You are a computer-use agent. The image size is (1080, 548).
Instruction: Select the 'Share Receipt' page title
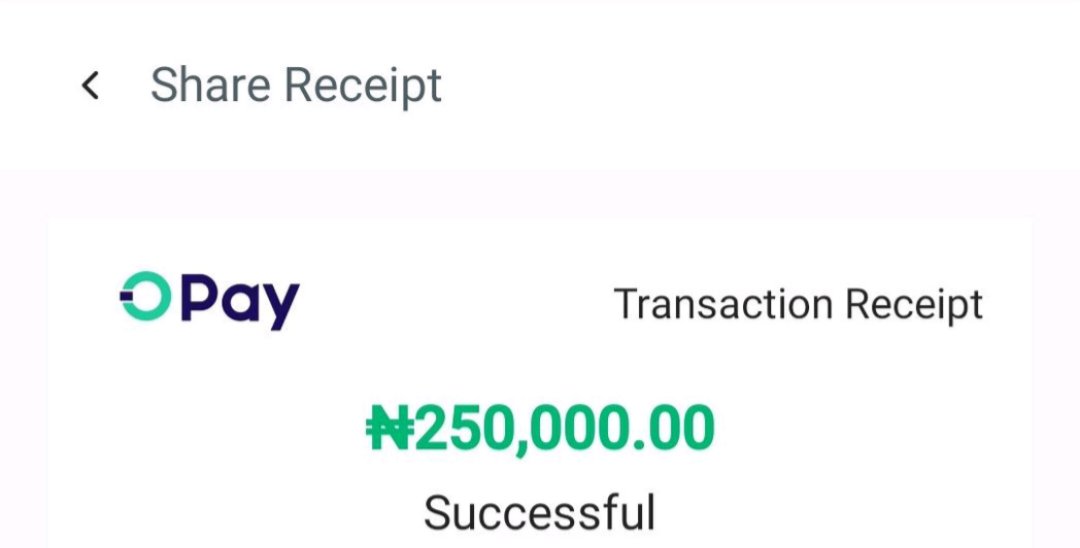295,85
